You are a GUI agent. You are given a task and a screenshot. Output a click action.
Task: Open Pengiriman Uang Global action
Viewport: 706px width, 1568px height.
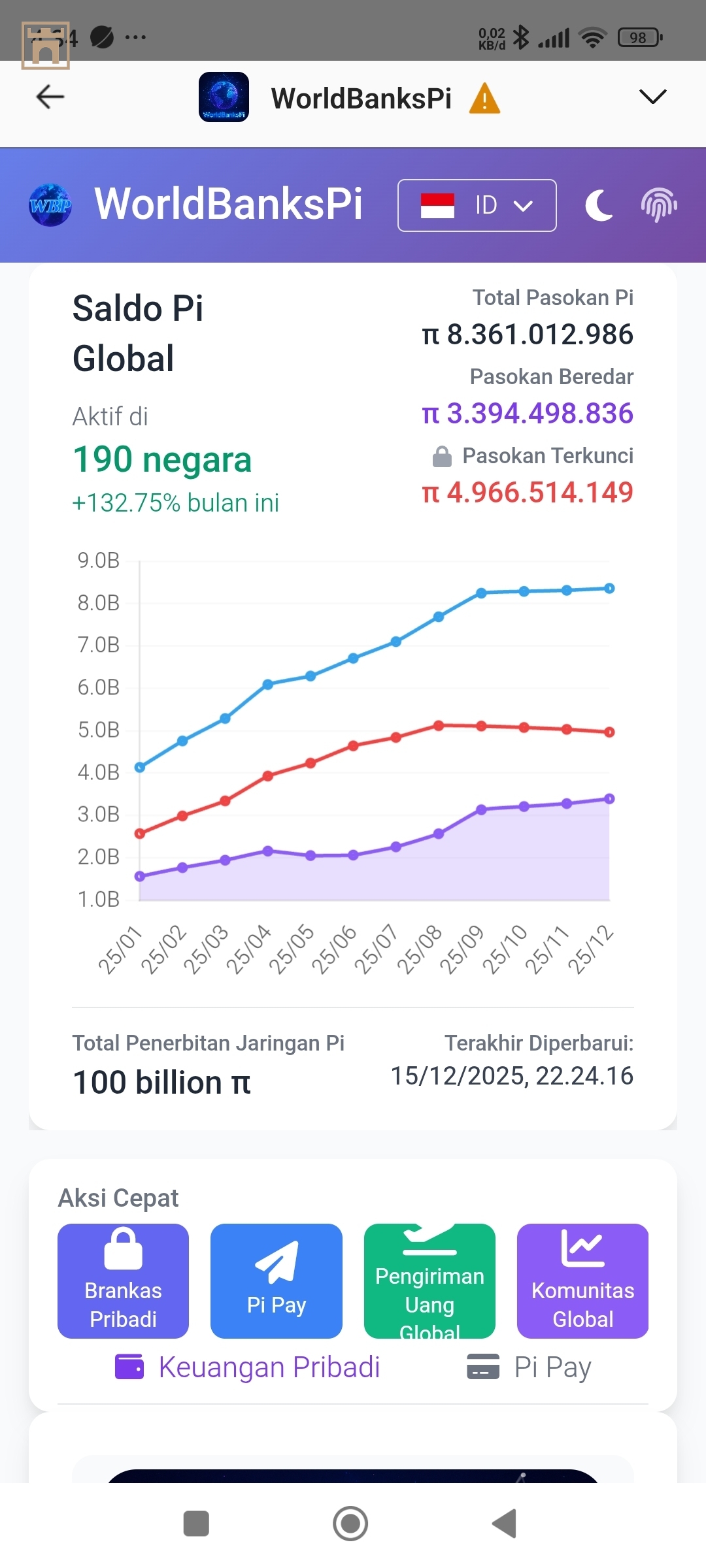429,1281
